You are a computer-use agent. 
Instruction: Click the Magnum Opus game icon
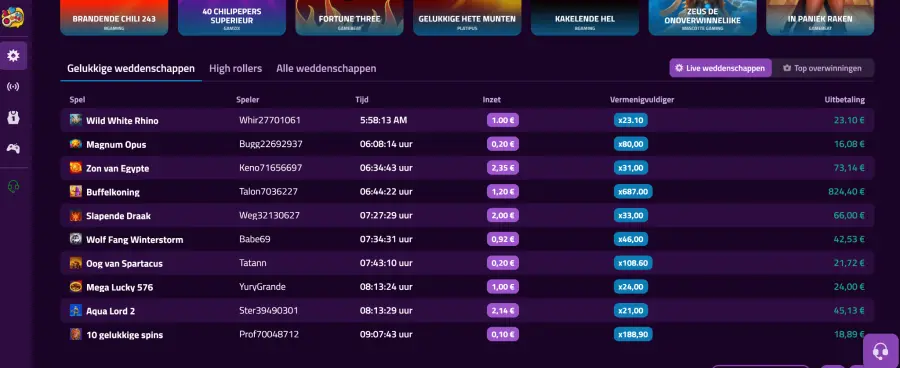[x=76, y=144]
